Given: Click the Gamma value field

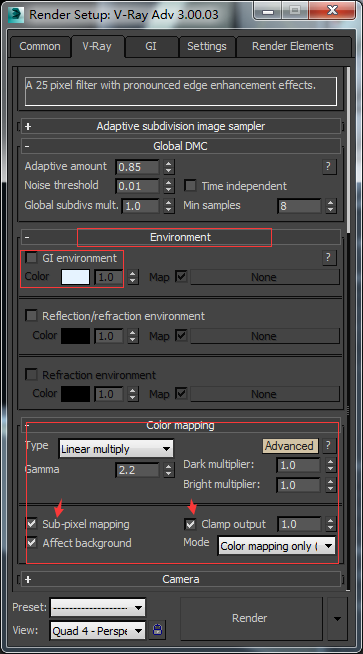Looking at the screenshot, I should (137, 470).
